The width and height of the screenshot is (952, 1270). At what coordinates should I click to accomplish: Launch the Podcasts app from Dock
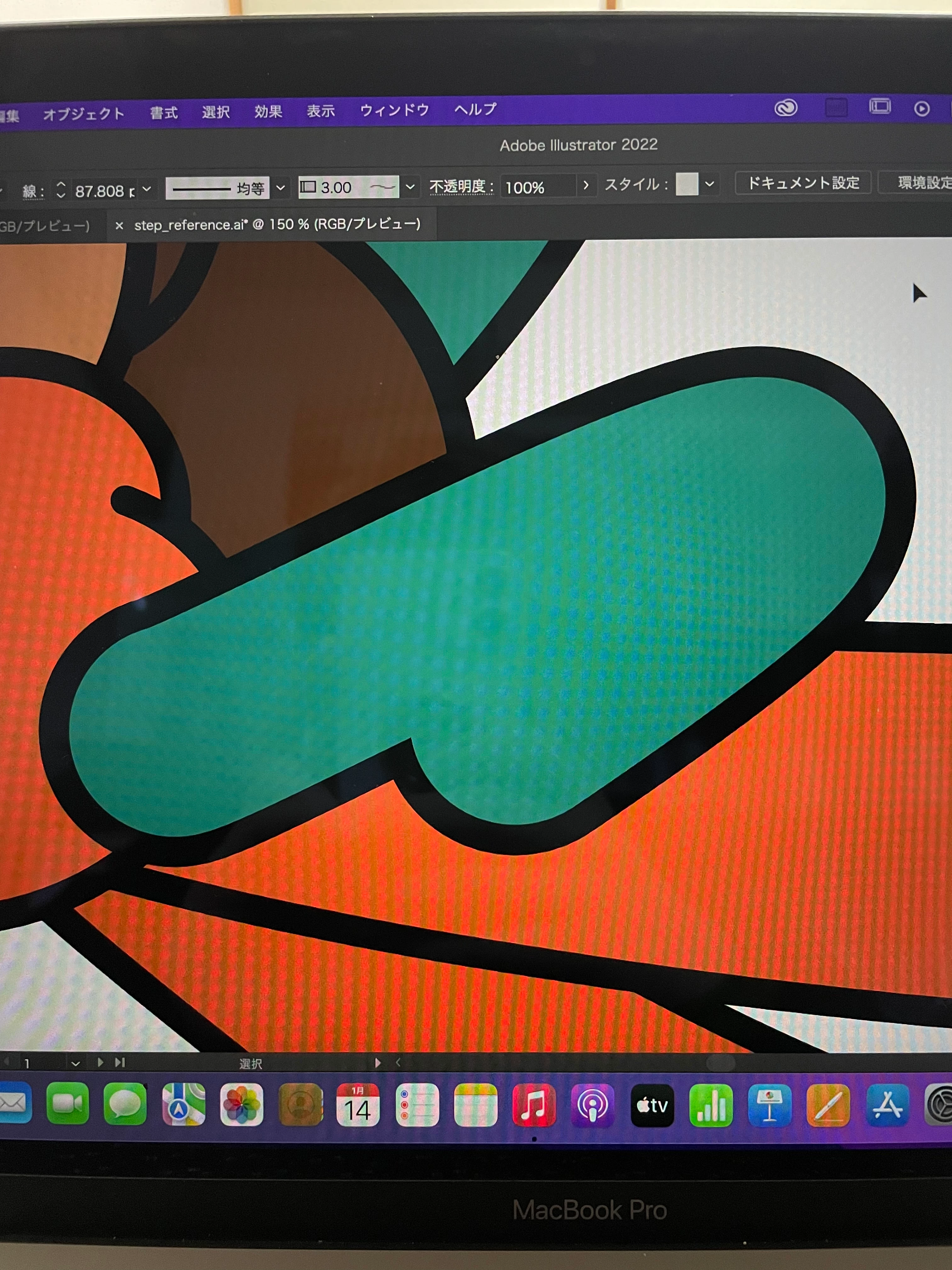click(592, 1105)
